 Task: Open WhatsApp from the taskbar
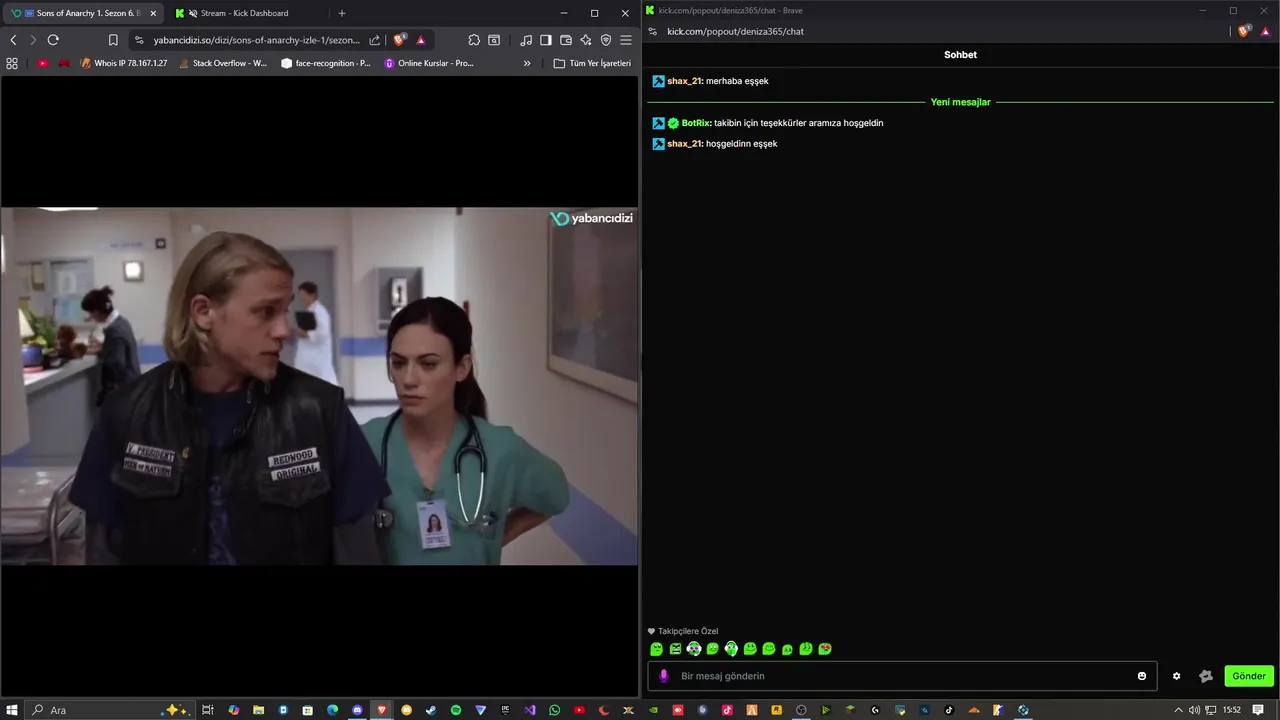(554, 710)
